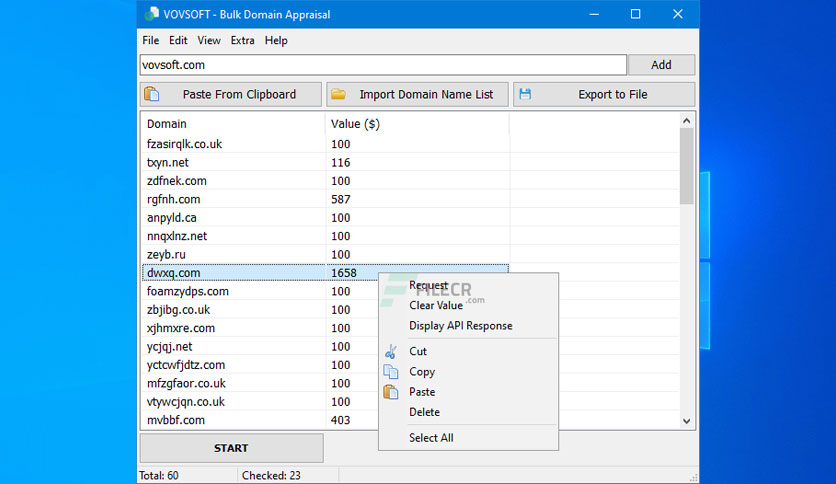Open the View menu
The height and width of the screenshot is (484, 836).
click(208, 41)
